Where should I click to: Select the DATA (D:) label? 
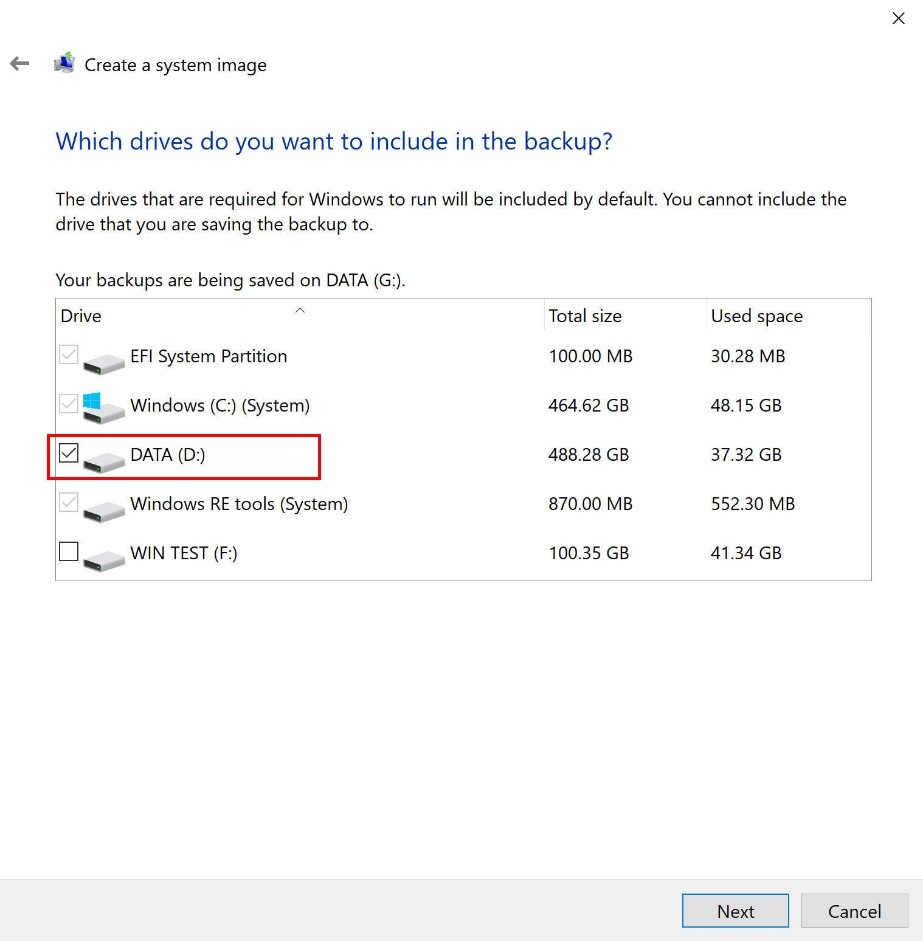(x=168, y=455)
